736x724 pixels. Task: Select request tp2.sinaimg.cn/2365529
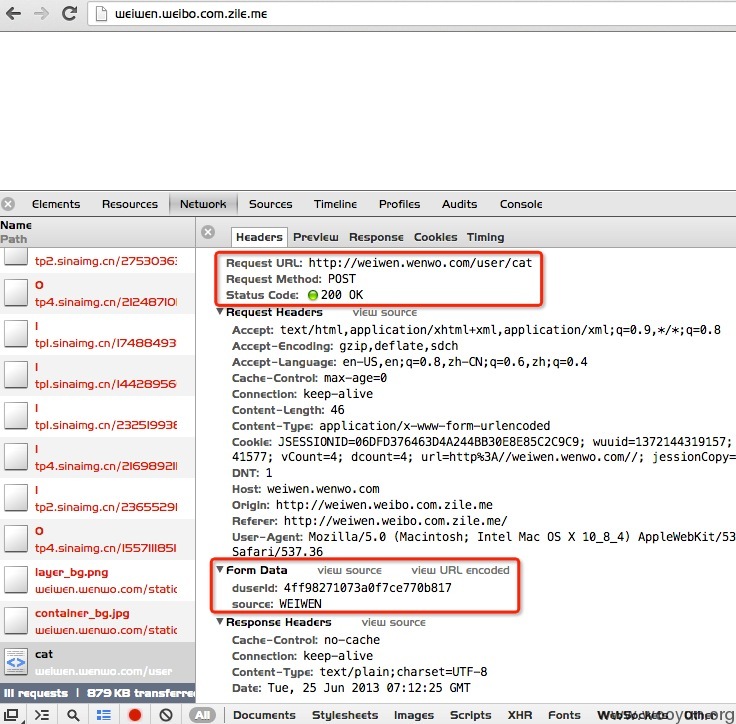pyautogui.click(x=98, y=498)
